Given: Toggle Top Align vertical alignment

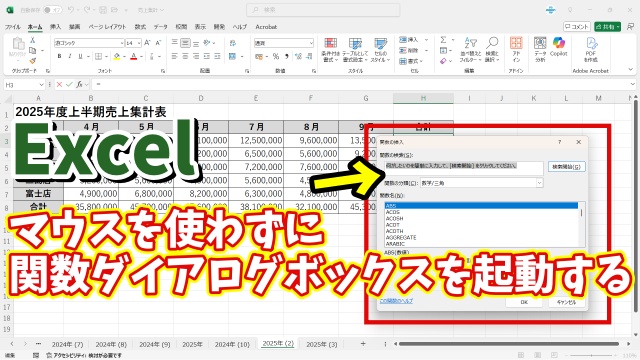Looking at the screenshot, I should tap(174, 42).
